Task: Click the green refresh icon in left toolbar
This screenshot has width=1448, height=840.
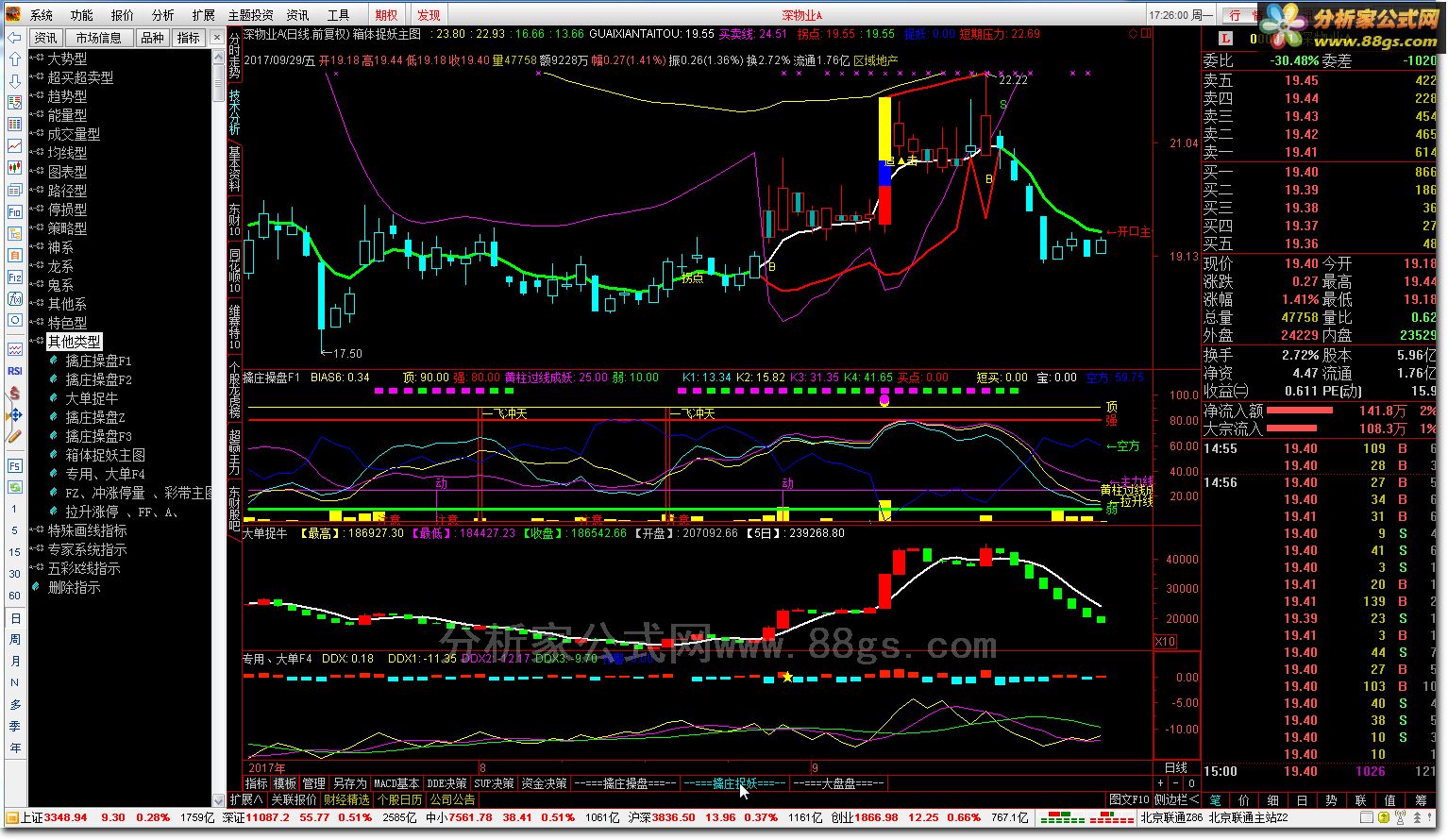Action: (14, 487)
